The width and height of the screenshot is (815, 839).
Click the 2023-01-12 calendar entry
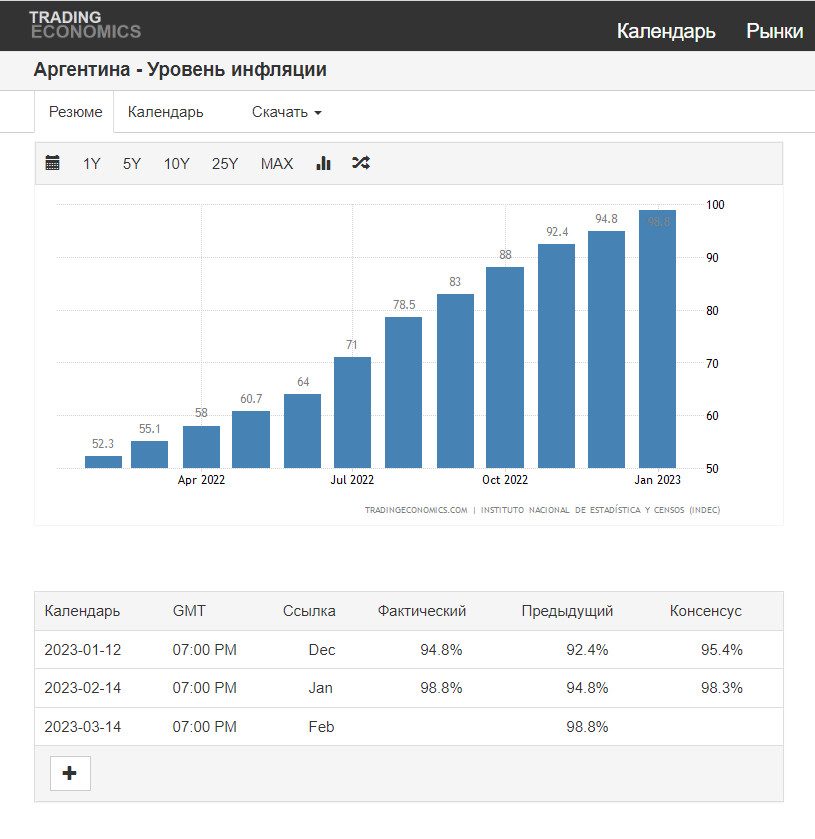tap(83, 650)
